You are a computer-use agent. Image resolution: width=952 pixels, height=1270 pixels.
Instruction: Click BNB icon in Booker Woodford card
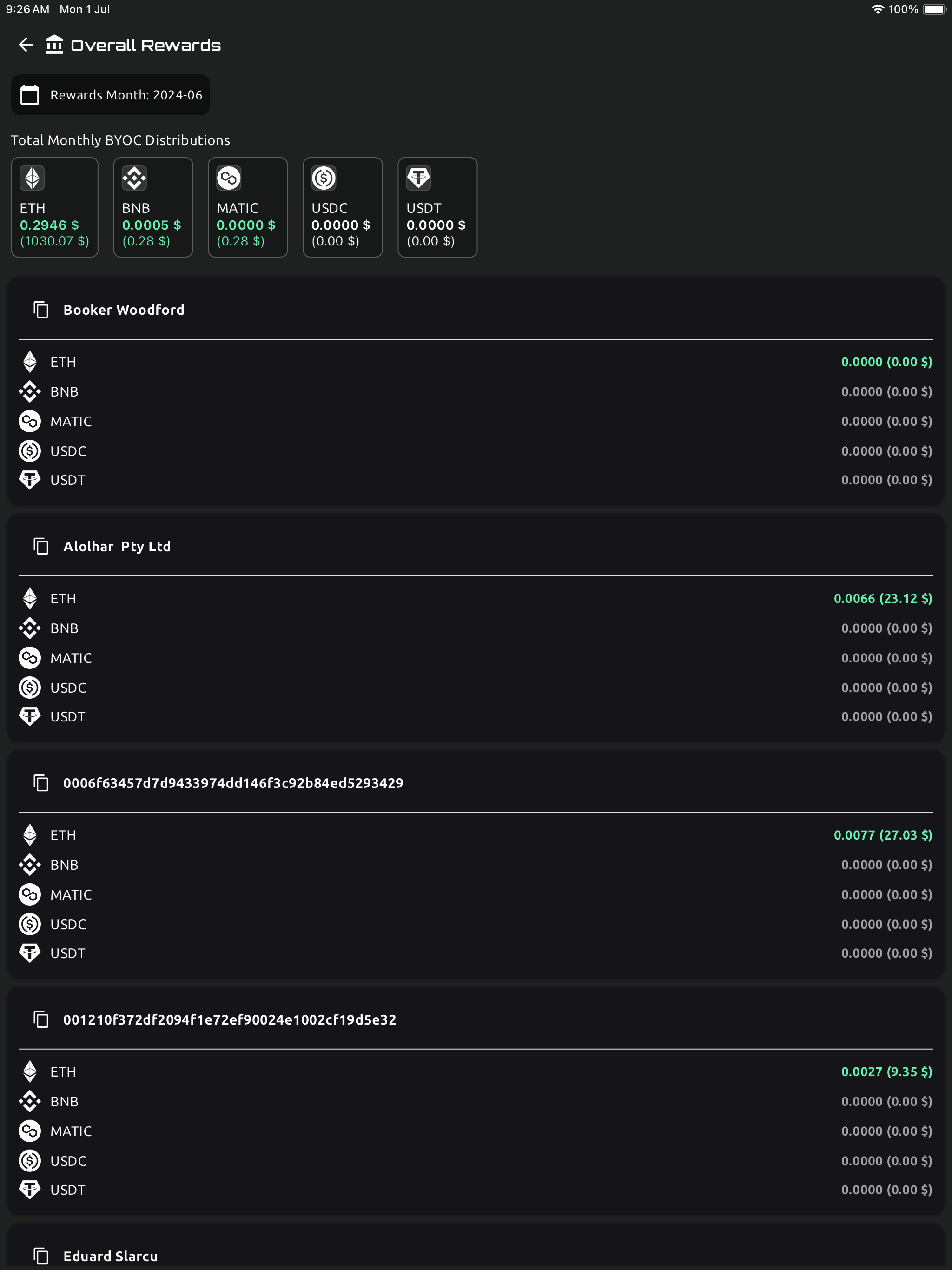point(30,391)
